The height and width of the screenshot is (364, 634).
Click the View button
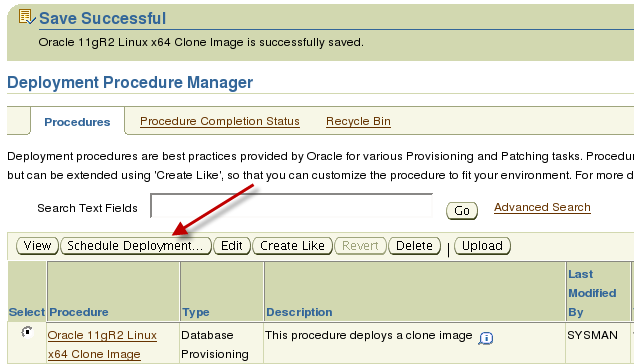[38, 246]
